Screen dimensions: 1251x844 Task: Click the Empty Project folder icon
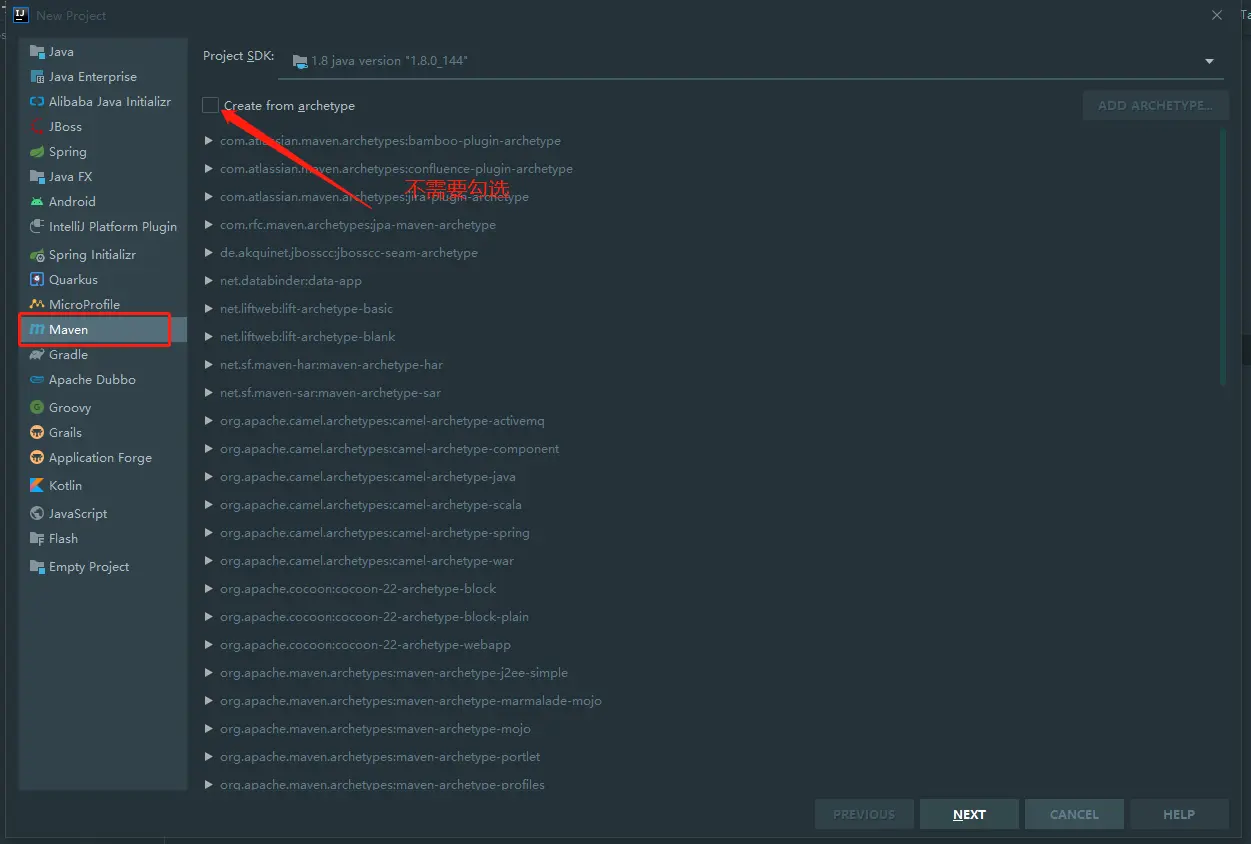coord(37,567)
